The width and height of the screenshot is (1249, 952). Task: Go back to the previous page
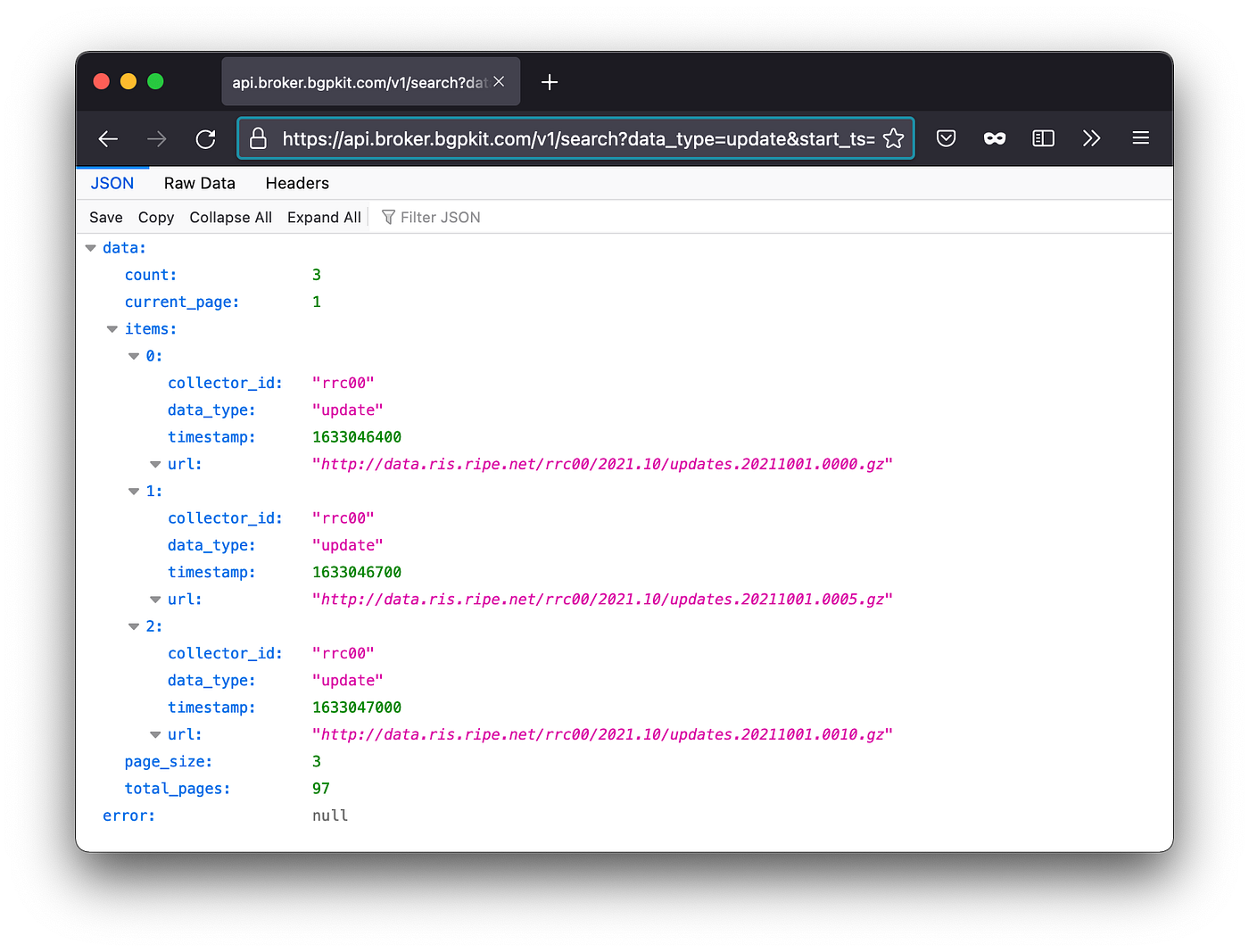pyautogui.click(x=108, y=138)
